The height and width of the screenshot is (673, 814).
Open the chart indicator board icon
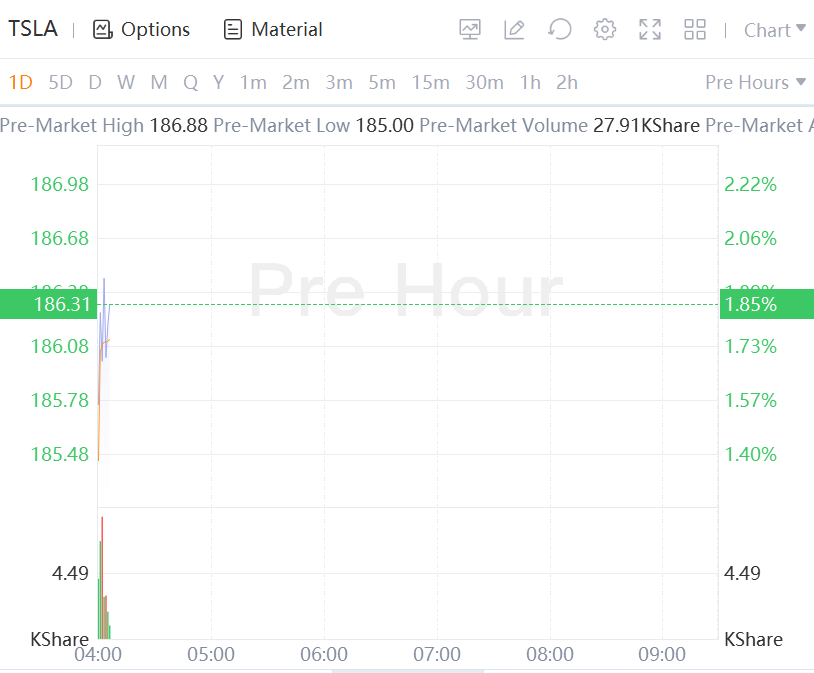(x=470, y=30)
